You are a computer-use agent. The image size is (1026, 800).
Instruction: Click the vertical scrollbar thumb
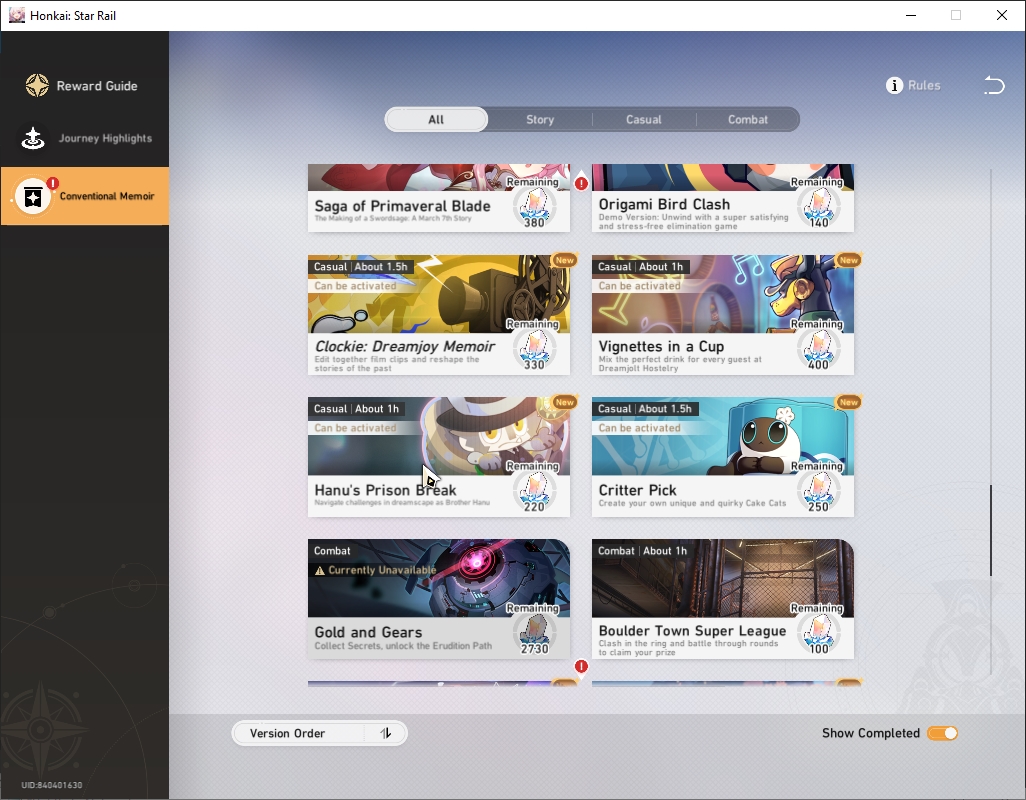[x=991, y=530]
